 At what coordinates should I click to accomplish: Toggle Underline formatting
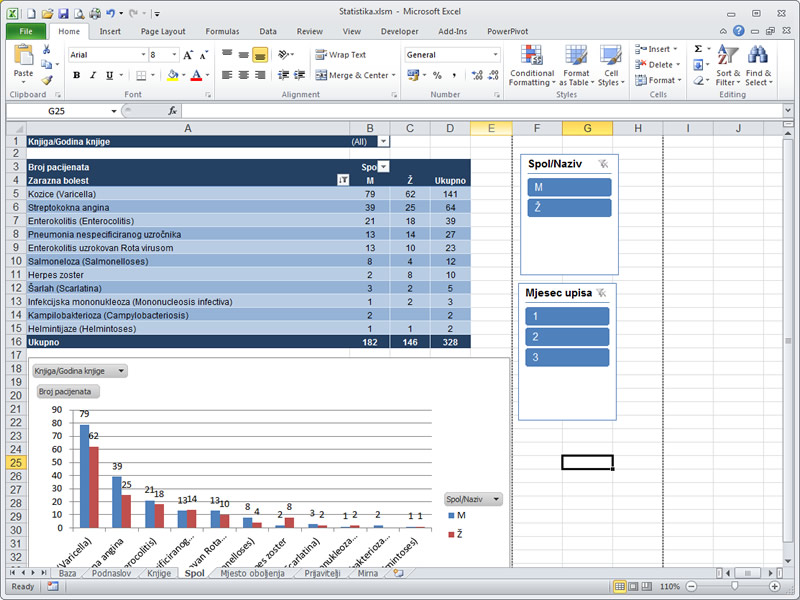(x=109, y=76)
